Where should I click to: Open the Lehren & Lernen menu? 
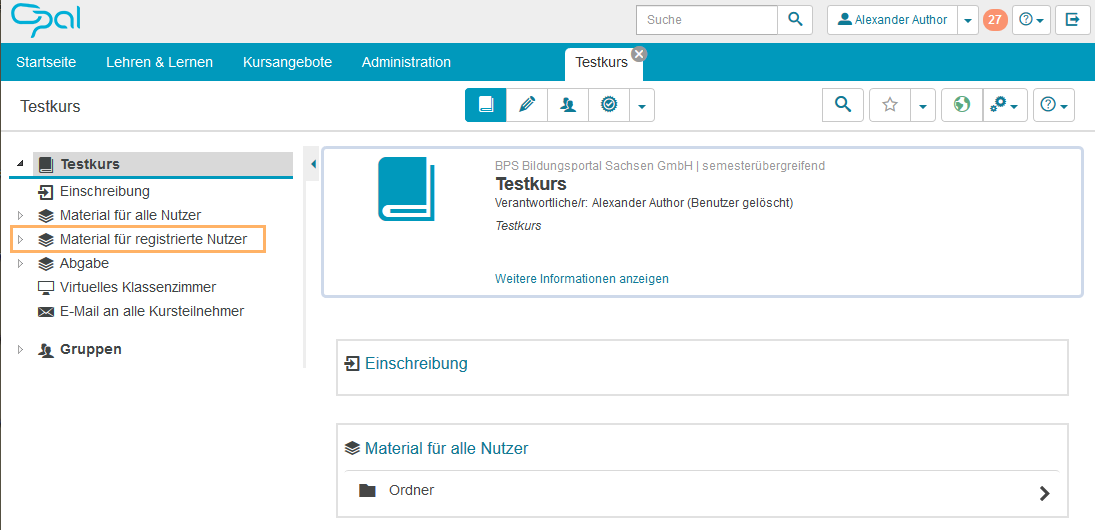click(159, 62)
